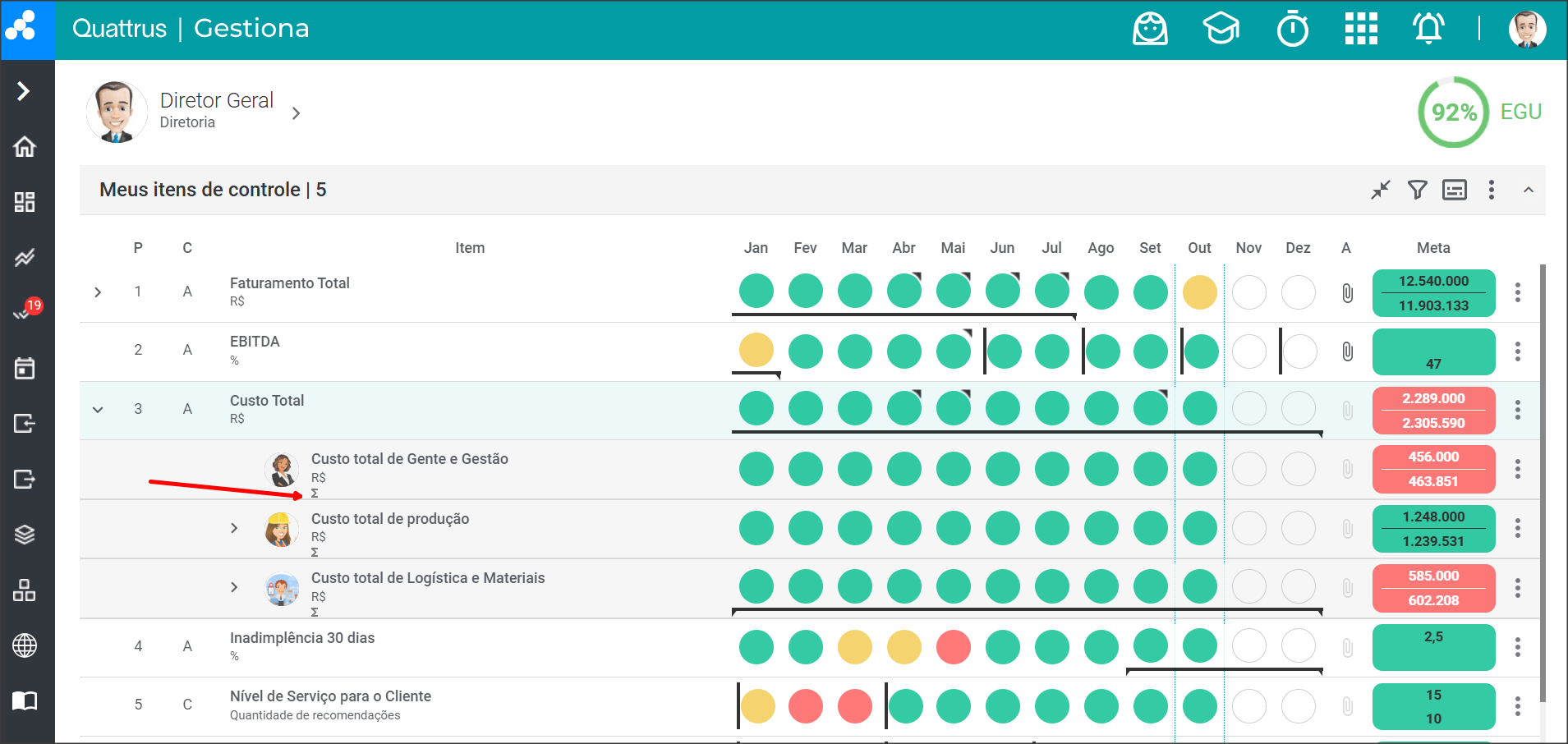Open the graduation cap training icon
Screen dimensions: 1568x744
tap(1221, 30)
